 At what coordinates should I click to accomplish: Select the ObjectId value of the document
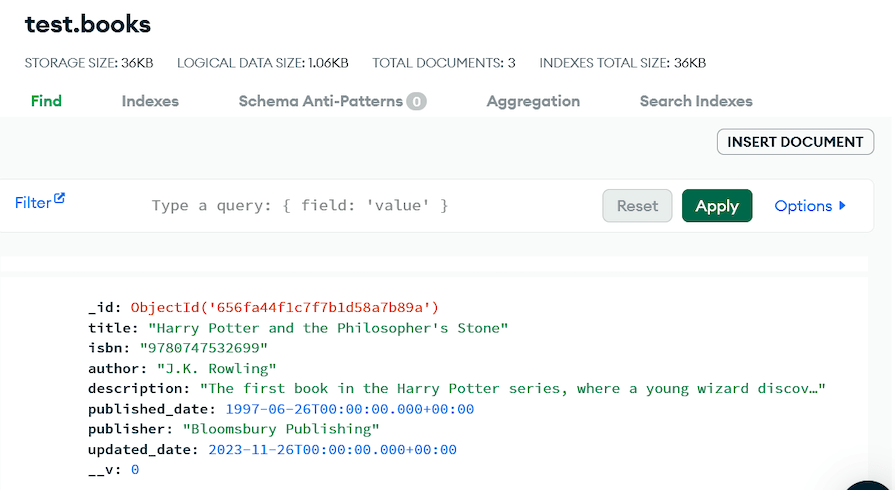click(x=285, y=308)
